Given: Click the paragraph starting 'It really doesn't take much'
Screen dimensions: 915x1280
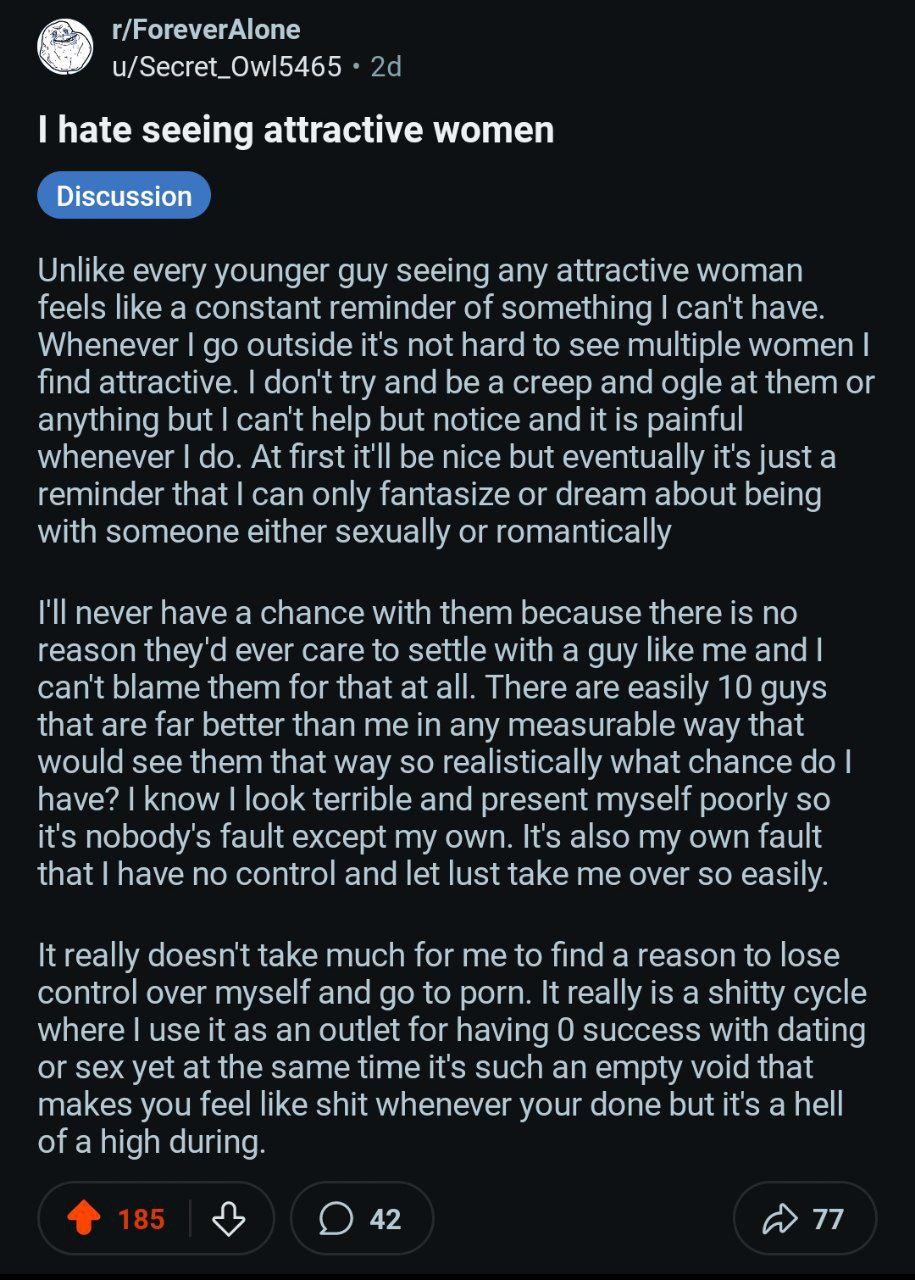Looking at the screenshot, I should 452,1047.
